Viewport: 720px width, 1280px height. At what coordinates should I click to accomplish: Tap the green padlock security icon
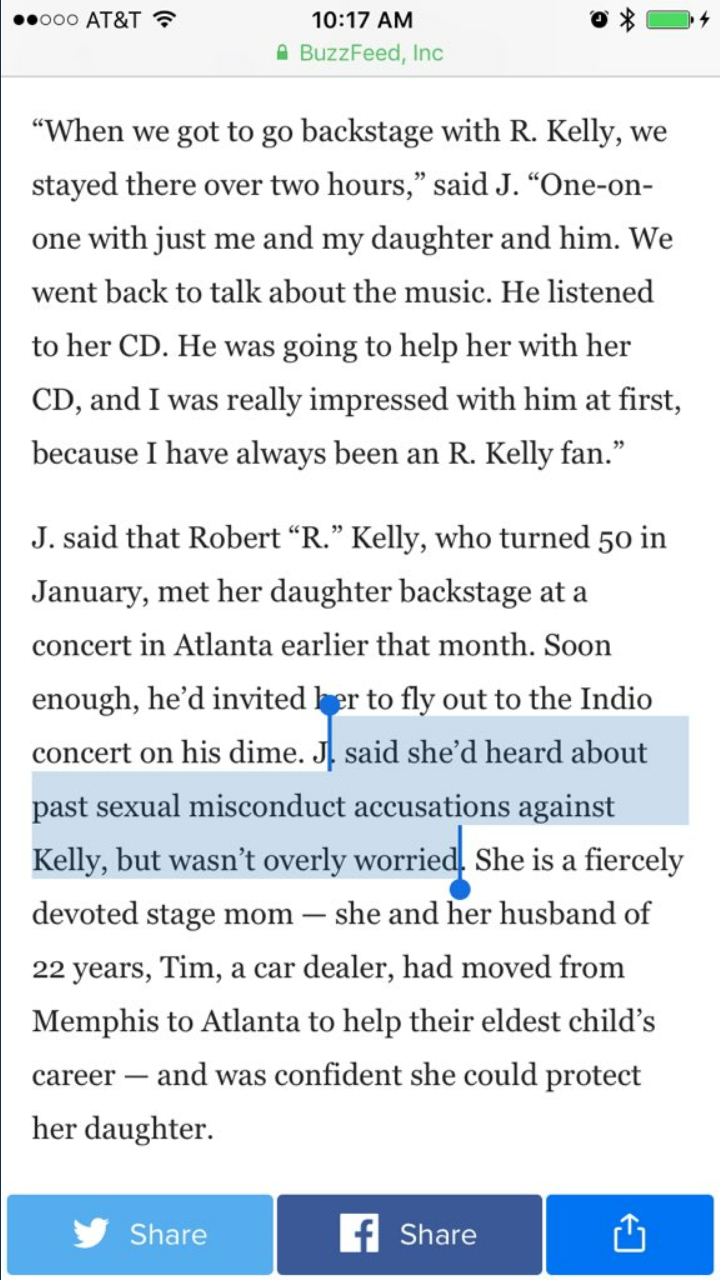[x=283, y=52]
